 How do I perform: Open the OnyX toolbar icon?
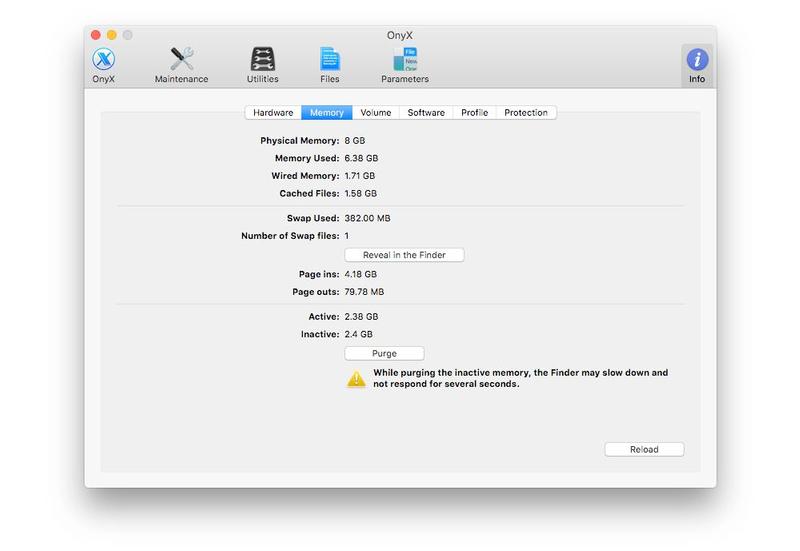104,65
